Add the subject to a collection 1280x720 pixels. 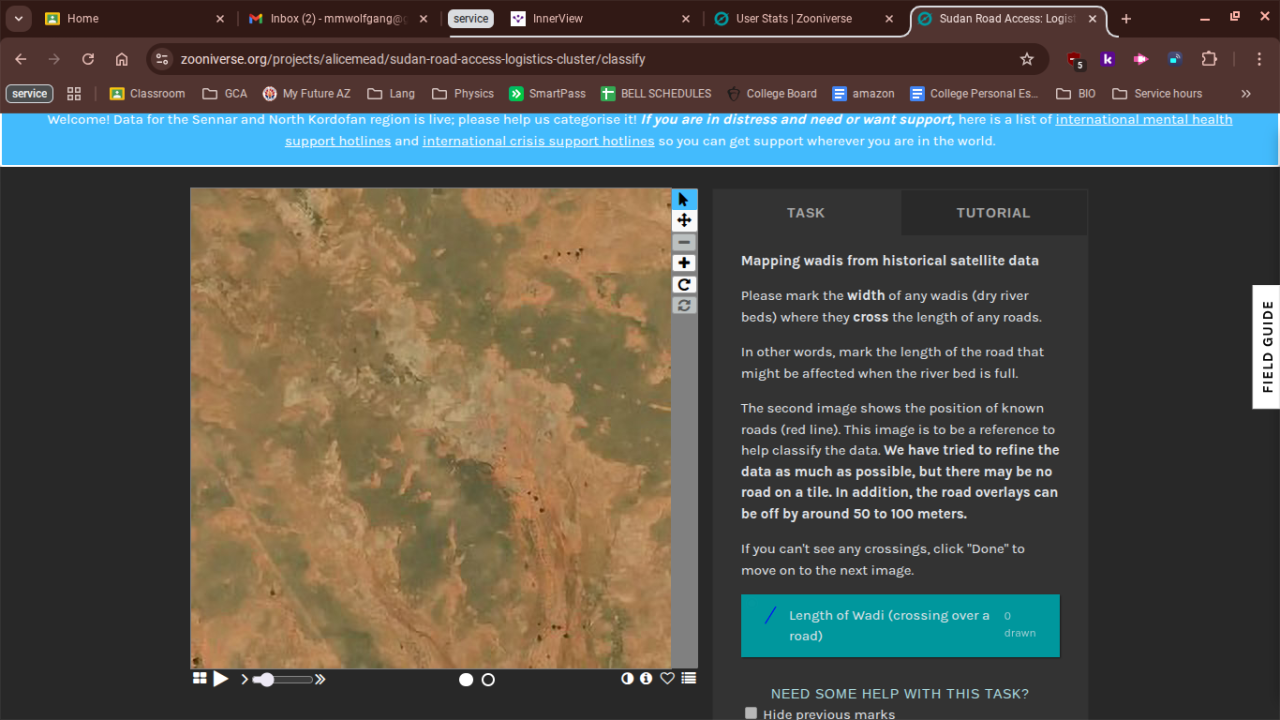pyautogui.click(x=688, y=678)
